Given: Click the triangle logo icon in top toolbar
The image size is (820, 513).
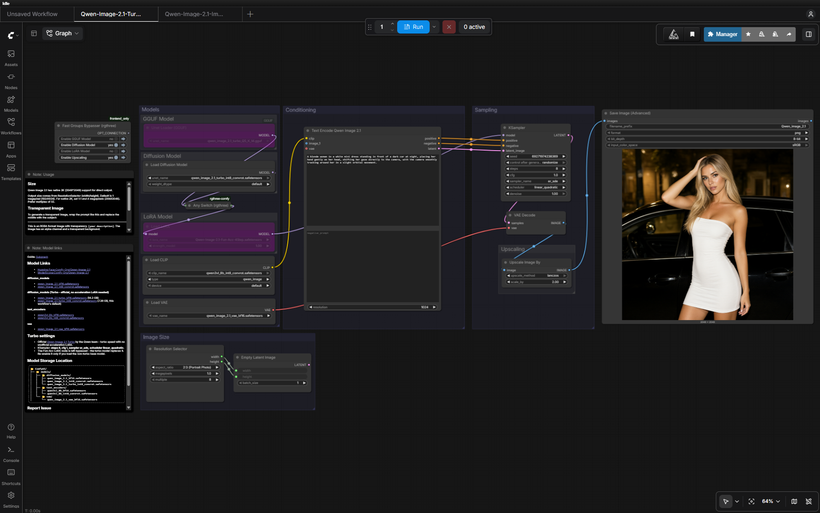Looking at the screenshot, I should click(x=674, y=34).
